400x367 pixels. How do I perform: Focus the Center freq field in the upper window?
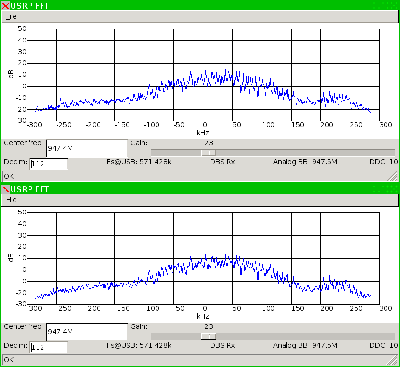pyautogui.click(x=87, y=148)
